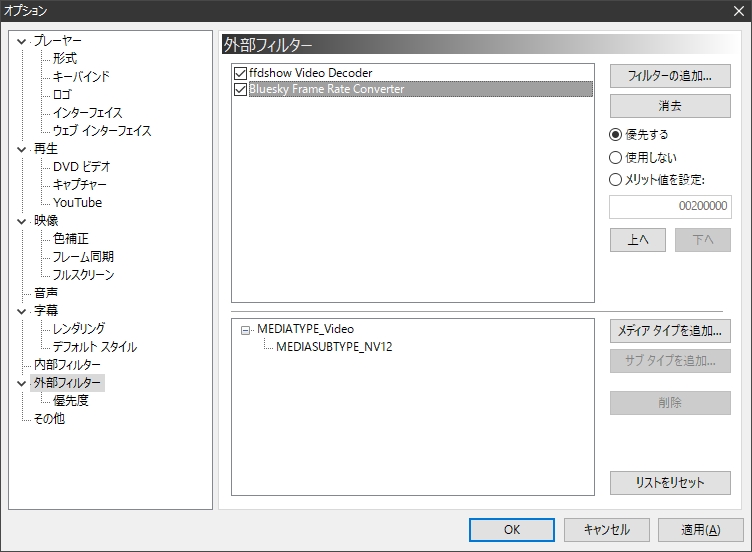Select the 外部フィルター tree item

coord(67,383)
